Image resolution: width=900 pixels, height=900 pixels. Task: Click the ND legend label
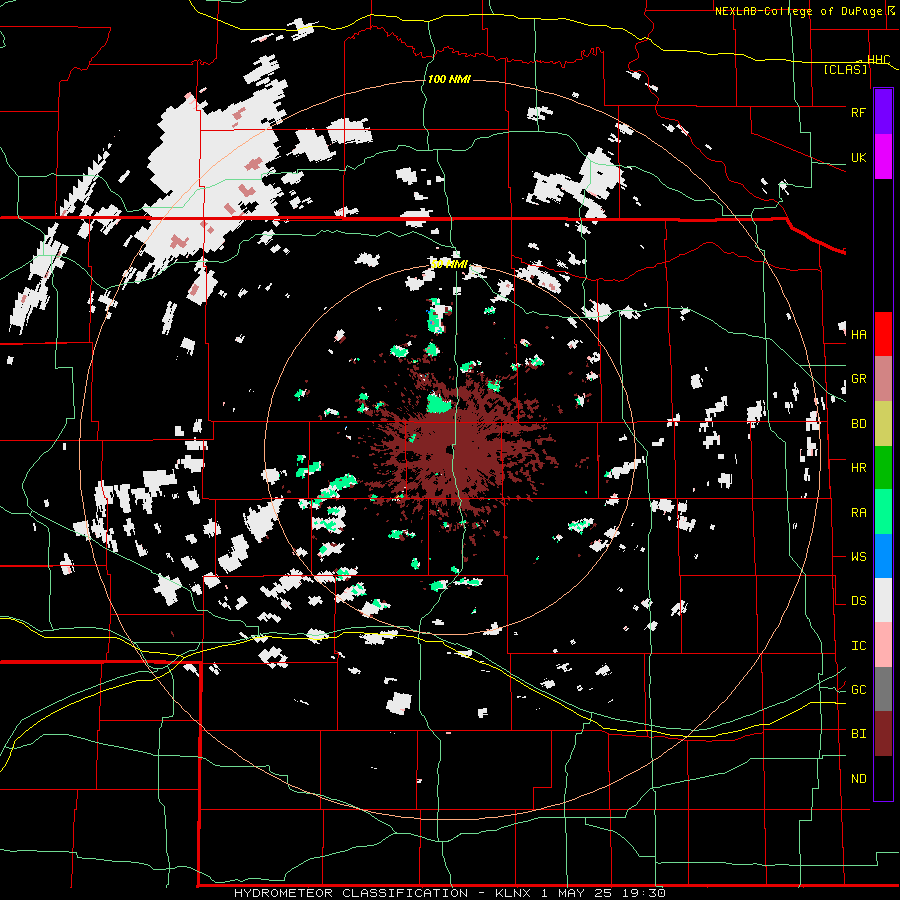click(858, 779)
